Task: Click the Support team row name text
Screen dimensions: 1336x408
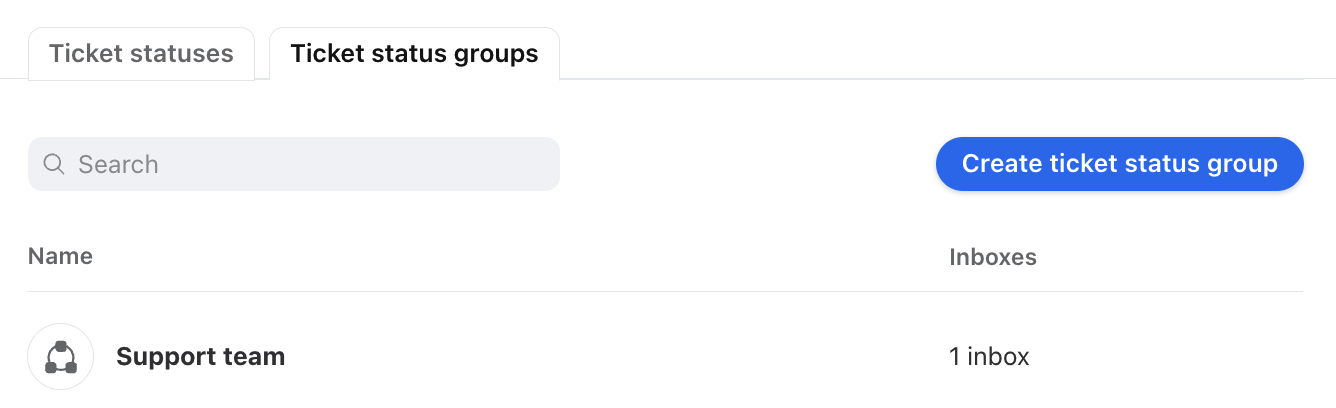Action: click(201, 356)
